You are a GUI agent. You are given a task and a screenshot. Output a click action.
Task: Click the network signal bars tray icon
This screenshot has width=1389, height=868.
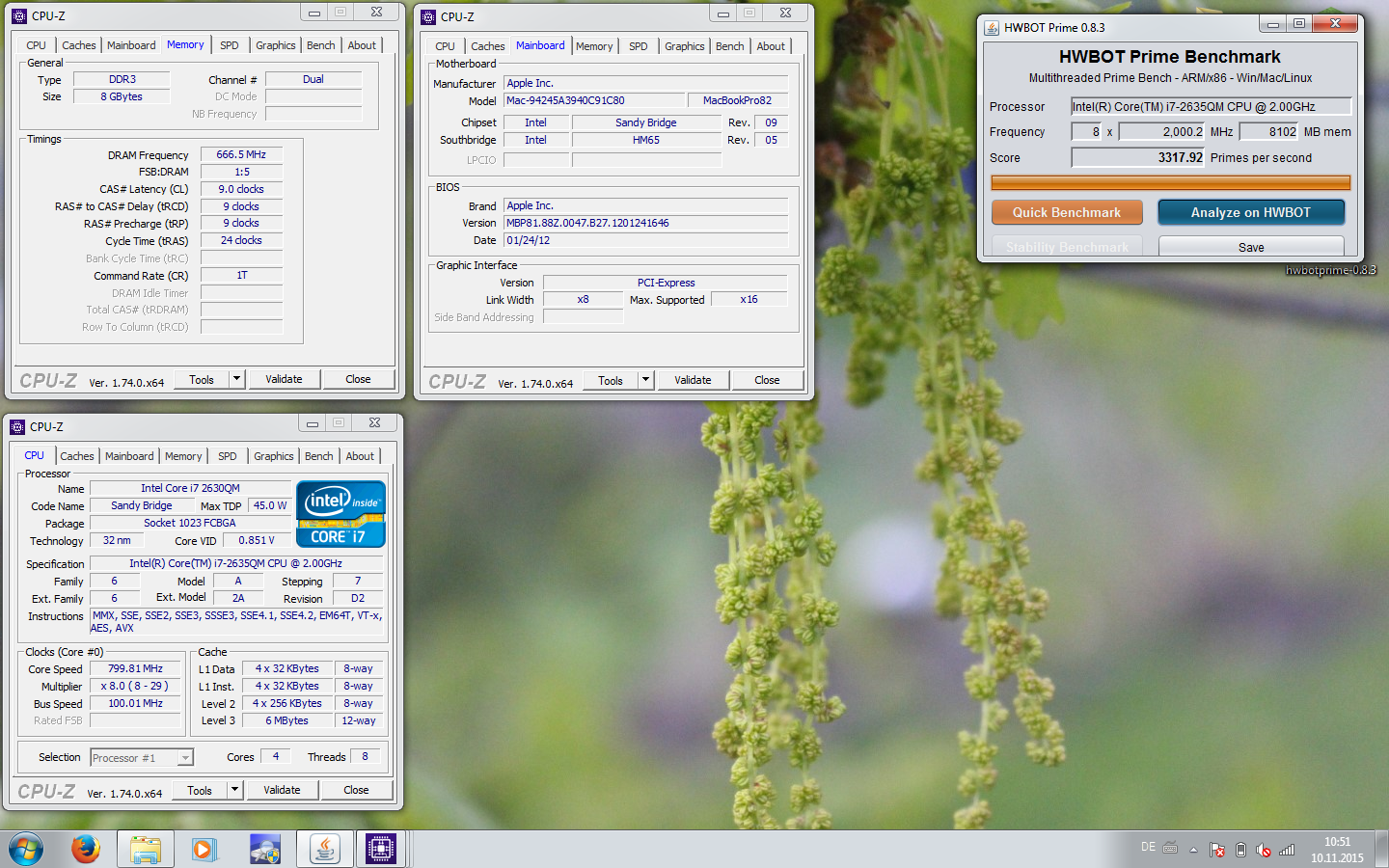point(1287,850)
